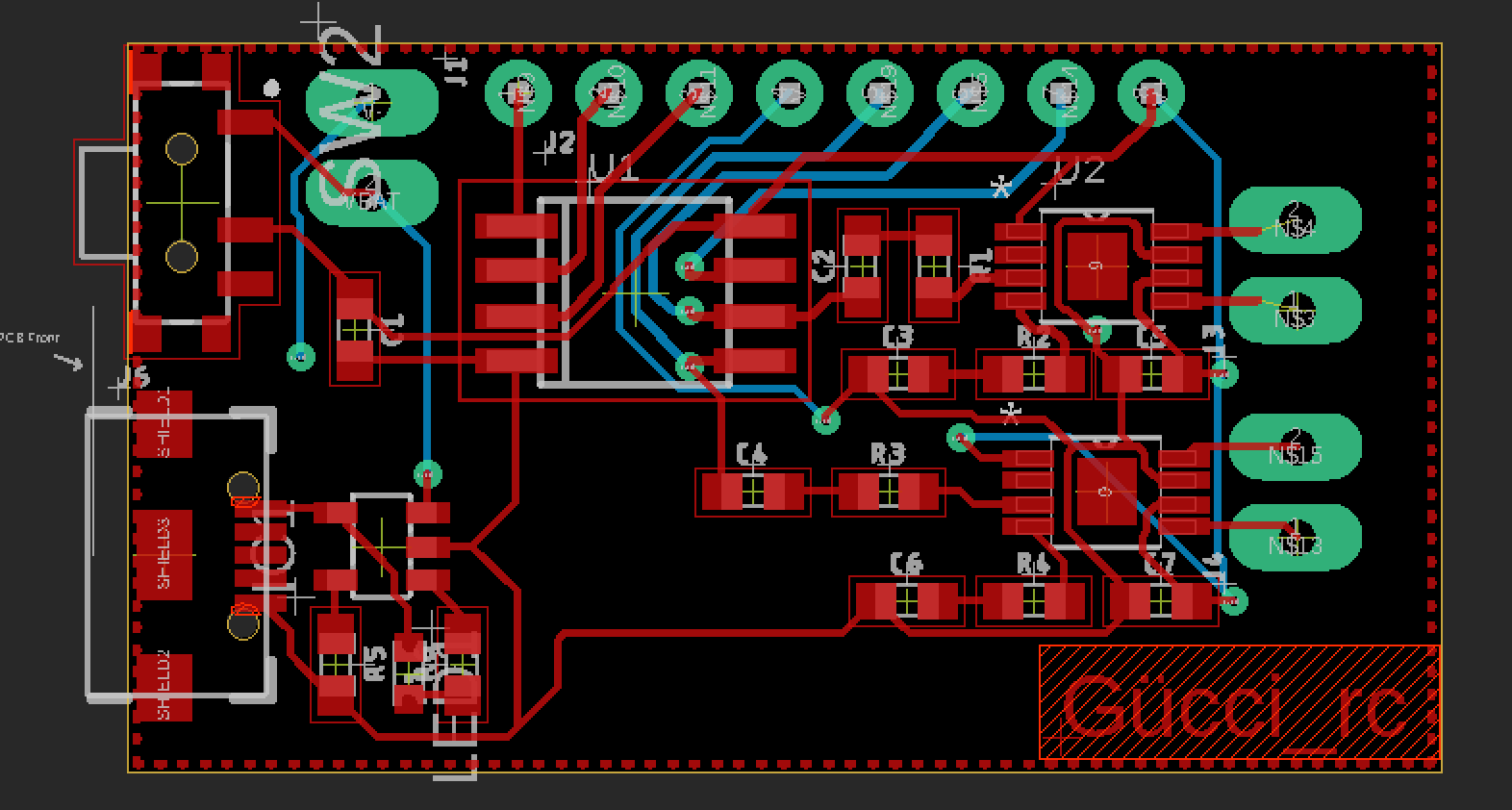This screenshot has width=1512, height=810.
Task: Click the U1 center origin crosshair
Action: click(635, 291)
